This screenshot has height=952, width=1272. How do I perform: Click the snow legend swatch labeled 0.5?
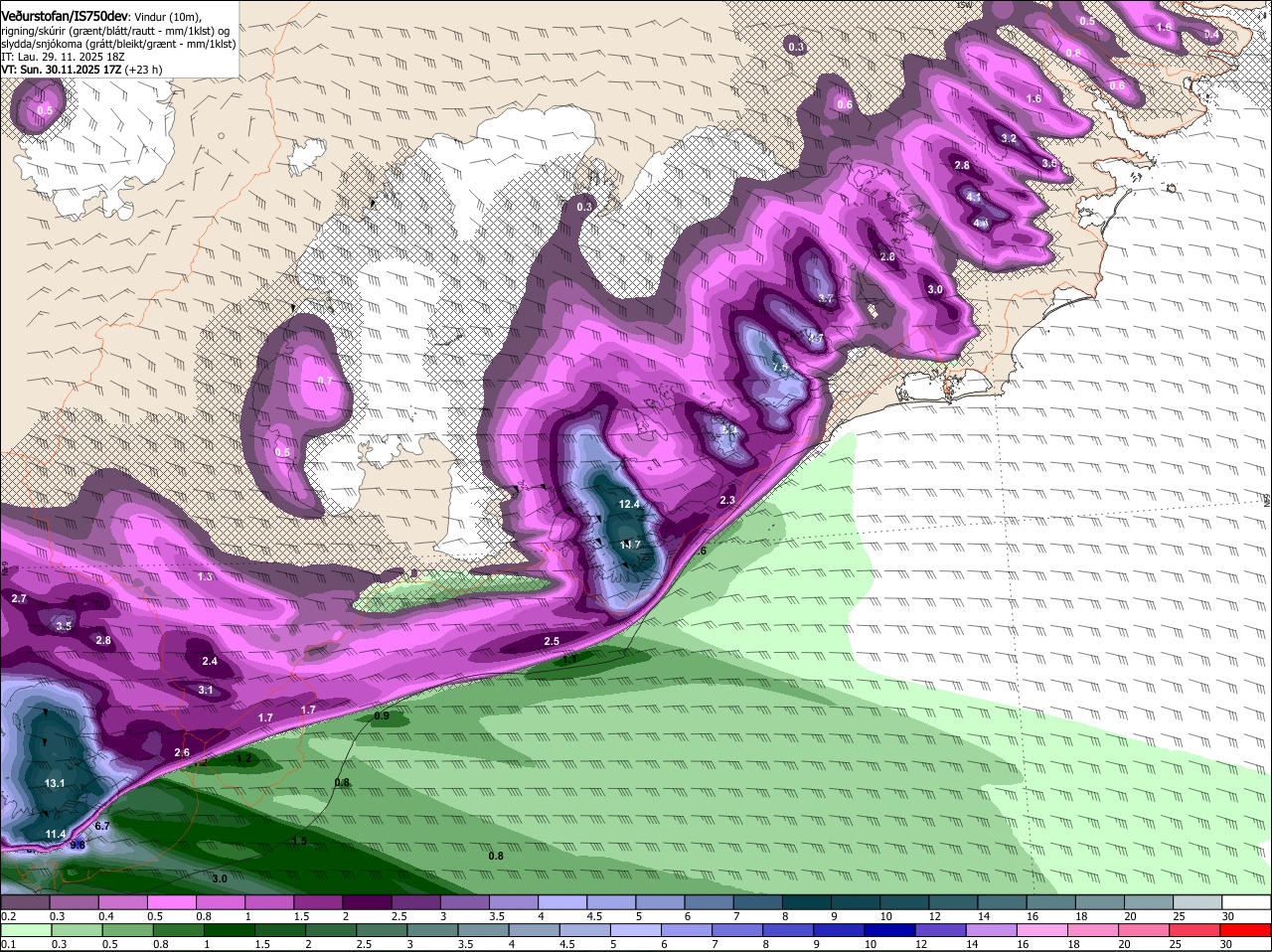point(171,902)
